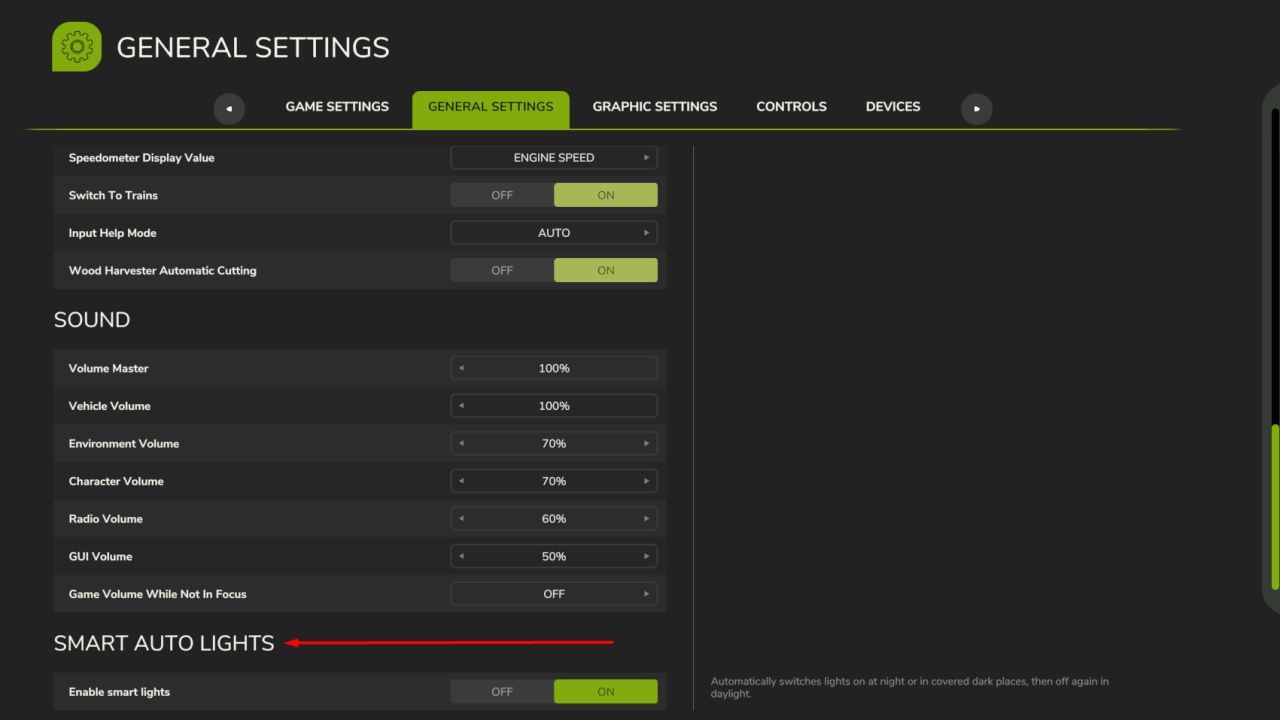Increase Environment Volume with right arrow
The width and height of the screenshot is (1280, 720).
(646, 443)
